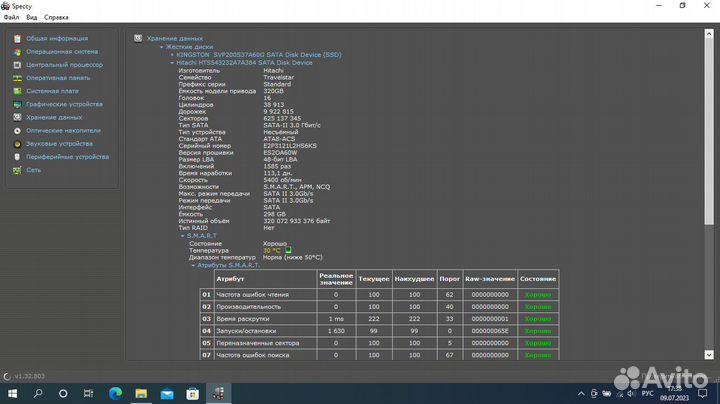Image resolution: width=720 pixels, height=404 pixels.
Task: Show hidden tray icons chevron
Action: coord(581,393)
